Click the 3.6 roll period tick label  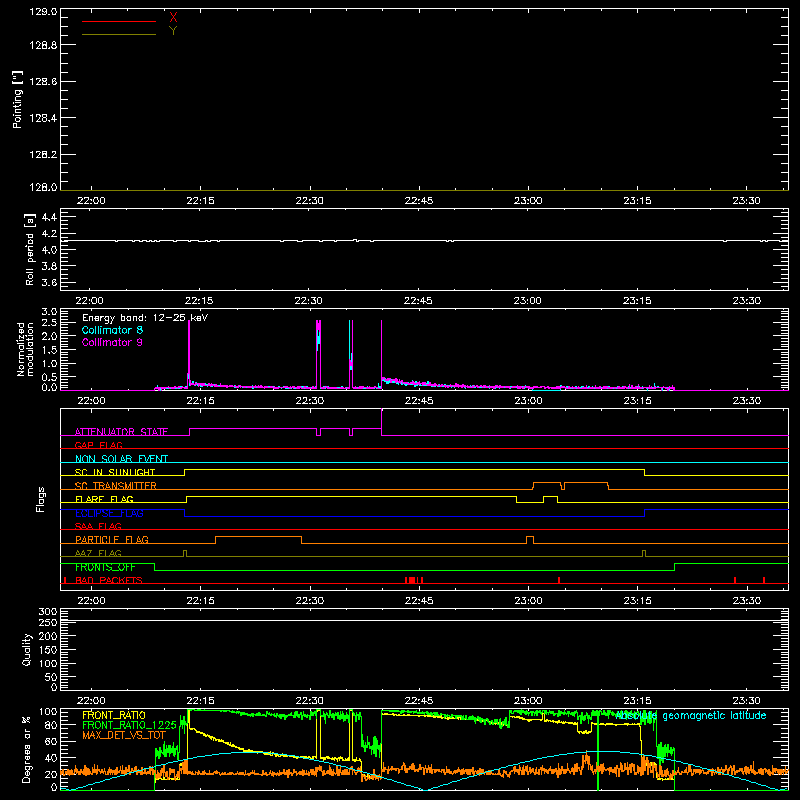(x=49, y=282)
